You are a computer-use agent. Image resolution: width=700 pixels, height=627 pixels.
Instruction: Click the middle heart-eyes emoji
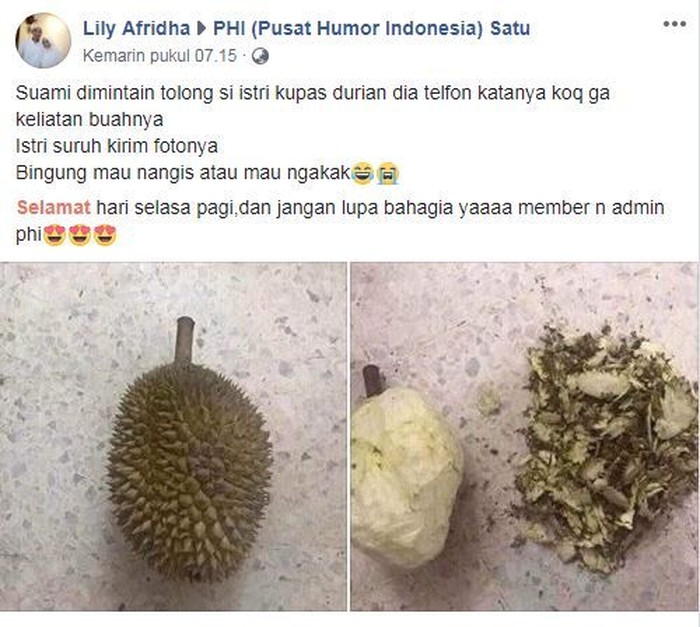tap(80, 235)
